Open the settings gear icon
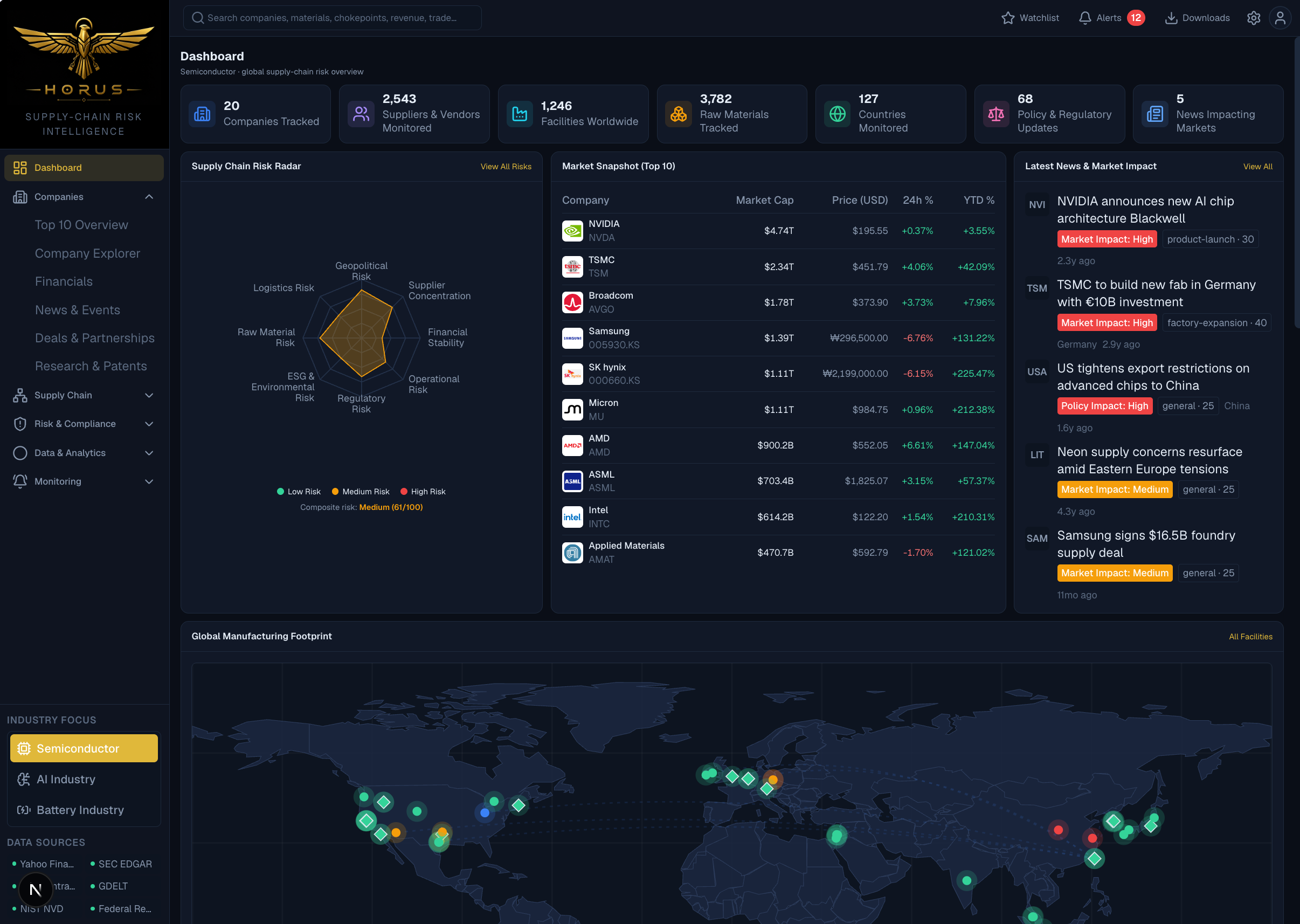The height and width of the screenshot is (924, 1300). coord(1253,18)
